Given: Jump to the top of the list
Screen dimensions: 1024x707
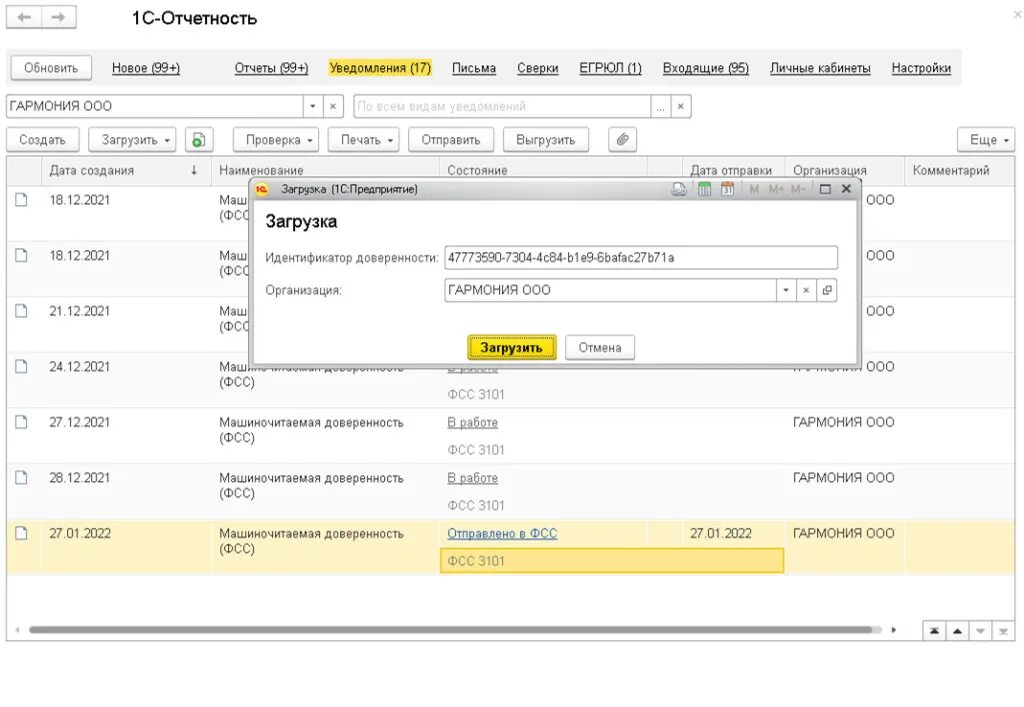Looking at the screenshot, I should pyautogui.click(x=935, y=631).
